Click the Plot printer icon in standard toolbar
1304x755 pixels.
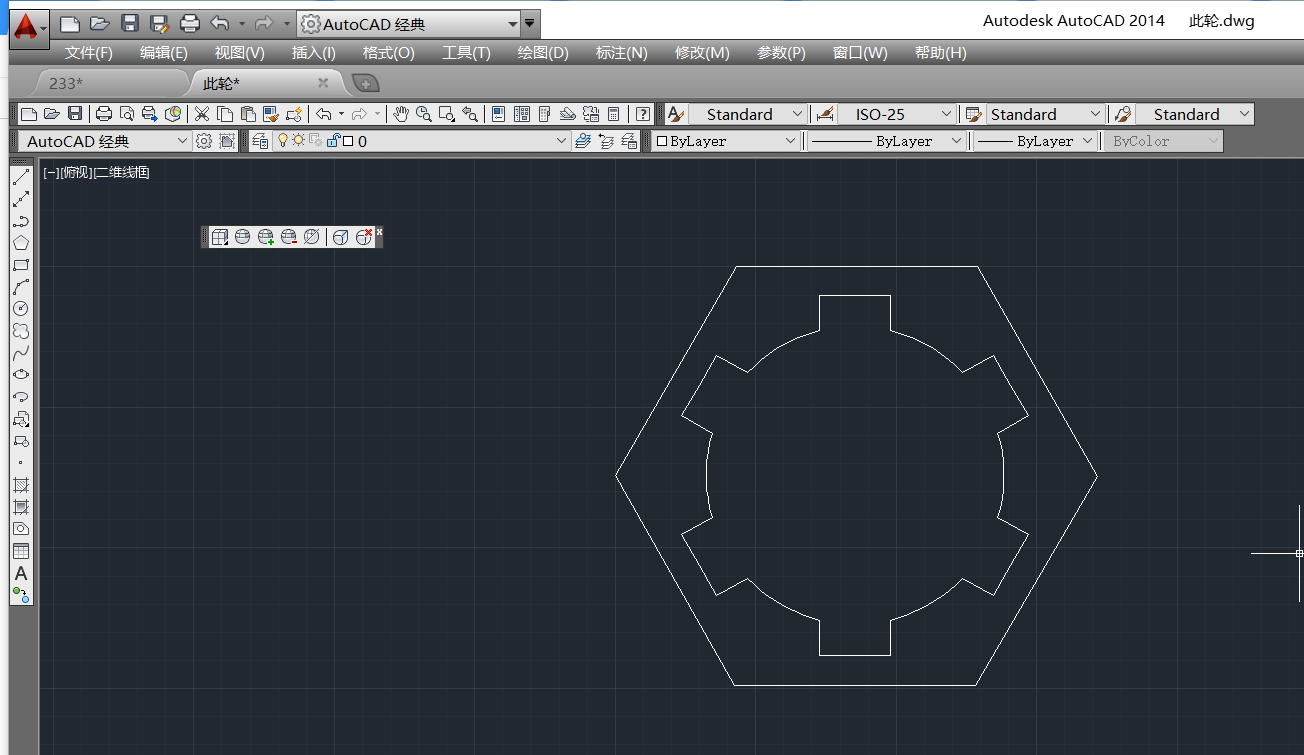tap(103, 114)
